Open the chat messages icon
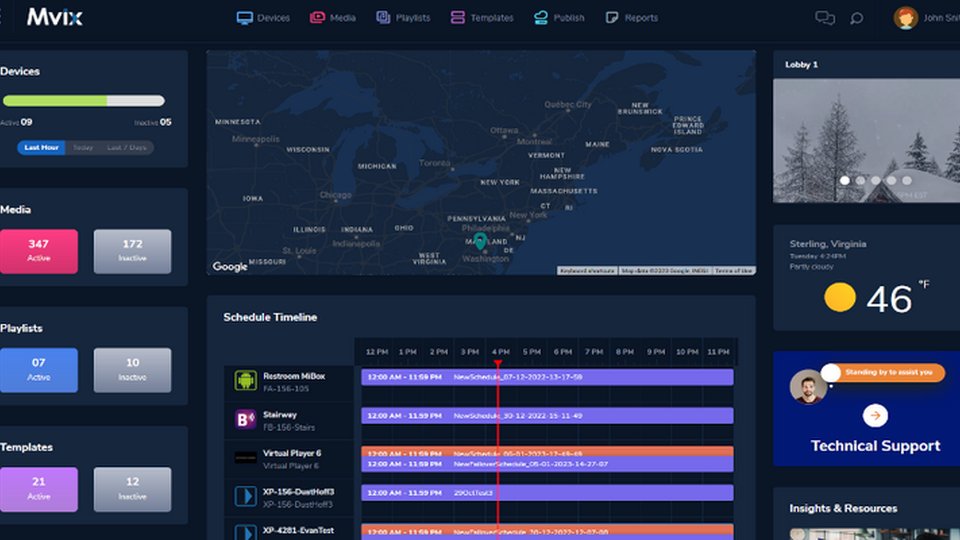The image size is (960, 540). (x=824, y=17)
